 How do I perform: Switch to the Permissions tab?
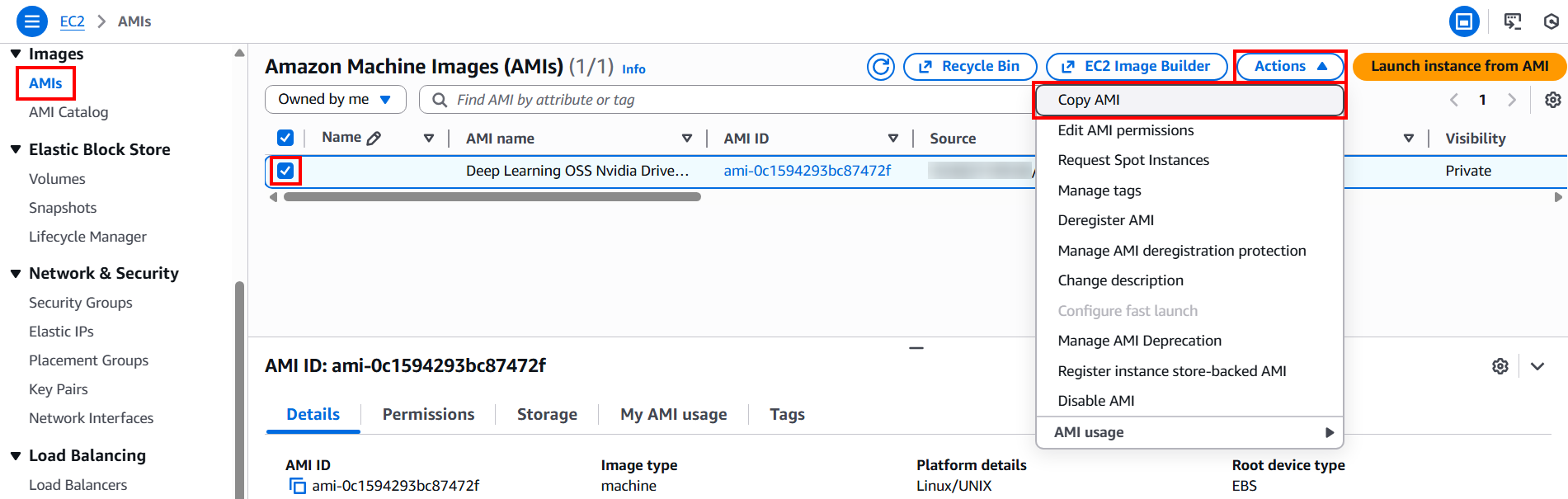pos(428,414)
